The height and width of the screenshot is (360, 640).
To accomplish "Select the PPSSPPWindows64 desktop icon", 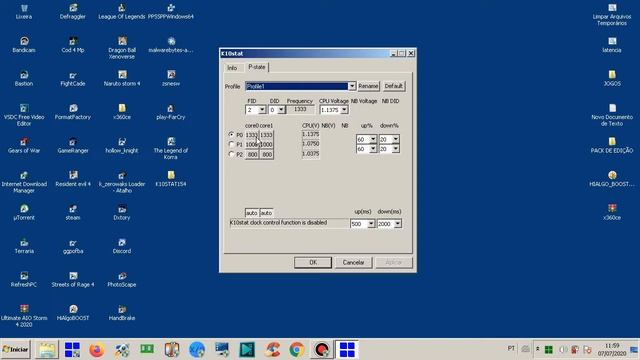I will (x=171, y=11).
